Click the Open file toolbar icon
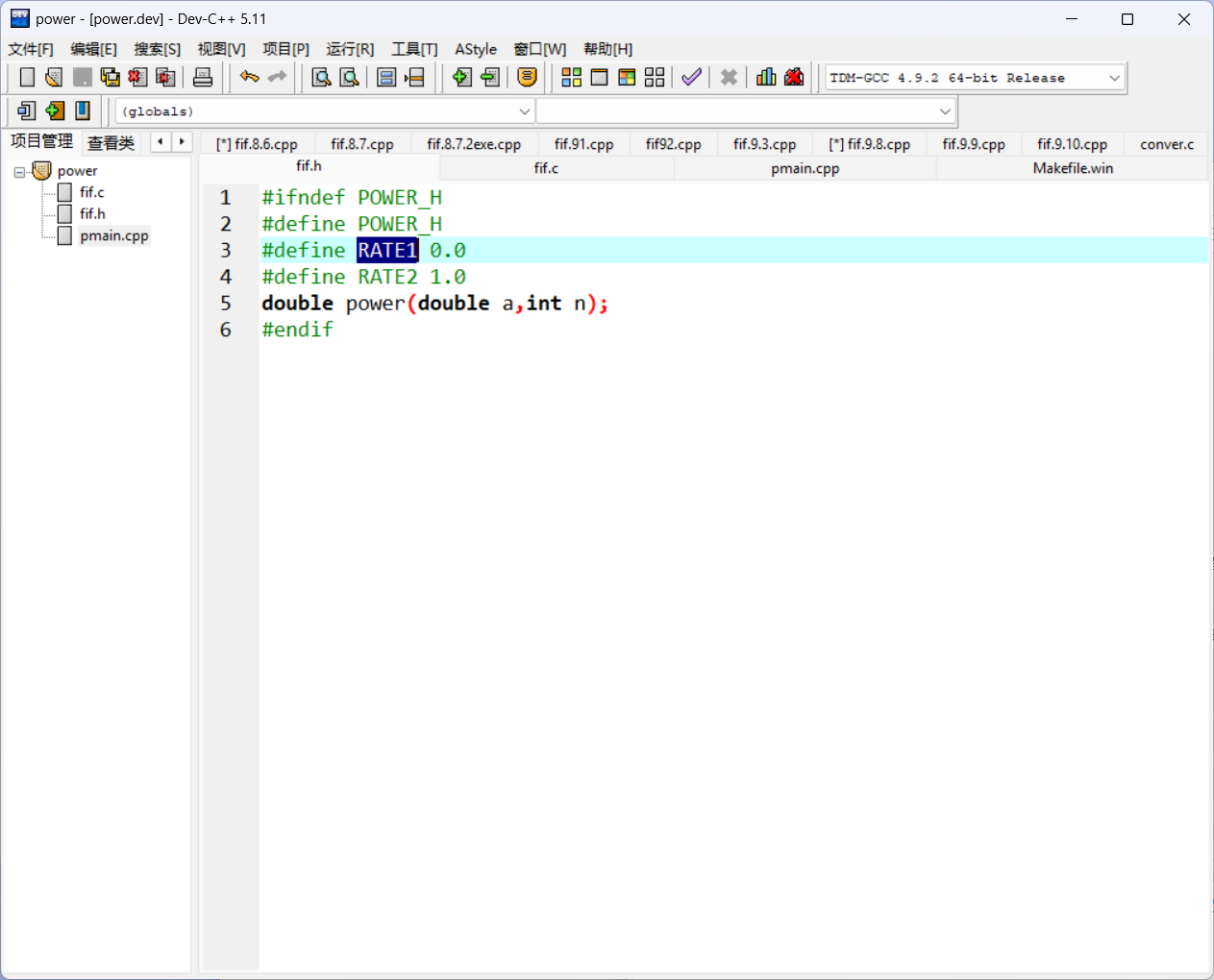Screen dimensions: 1214x980 click(54, 78)
